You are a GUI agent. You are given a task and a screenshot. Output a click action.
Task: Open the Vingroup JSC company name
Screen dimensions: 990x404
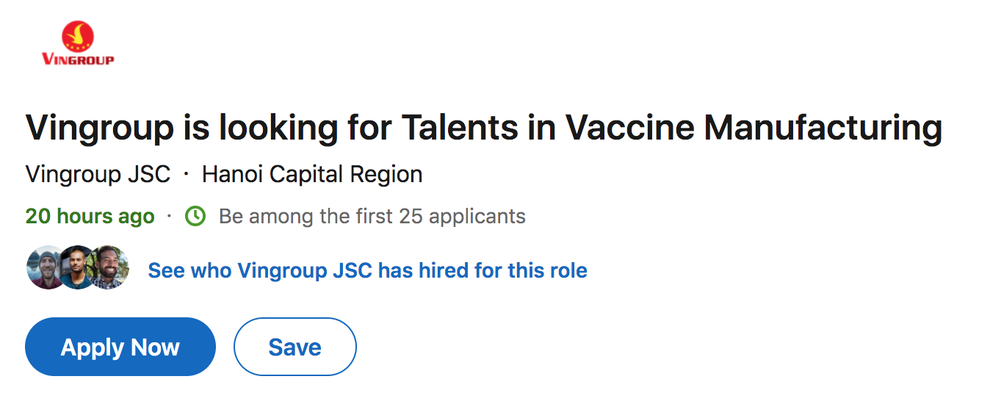(98, 174)
